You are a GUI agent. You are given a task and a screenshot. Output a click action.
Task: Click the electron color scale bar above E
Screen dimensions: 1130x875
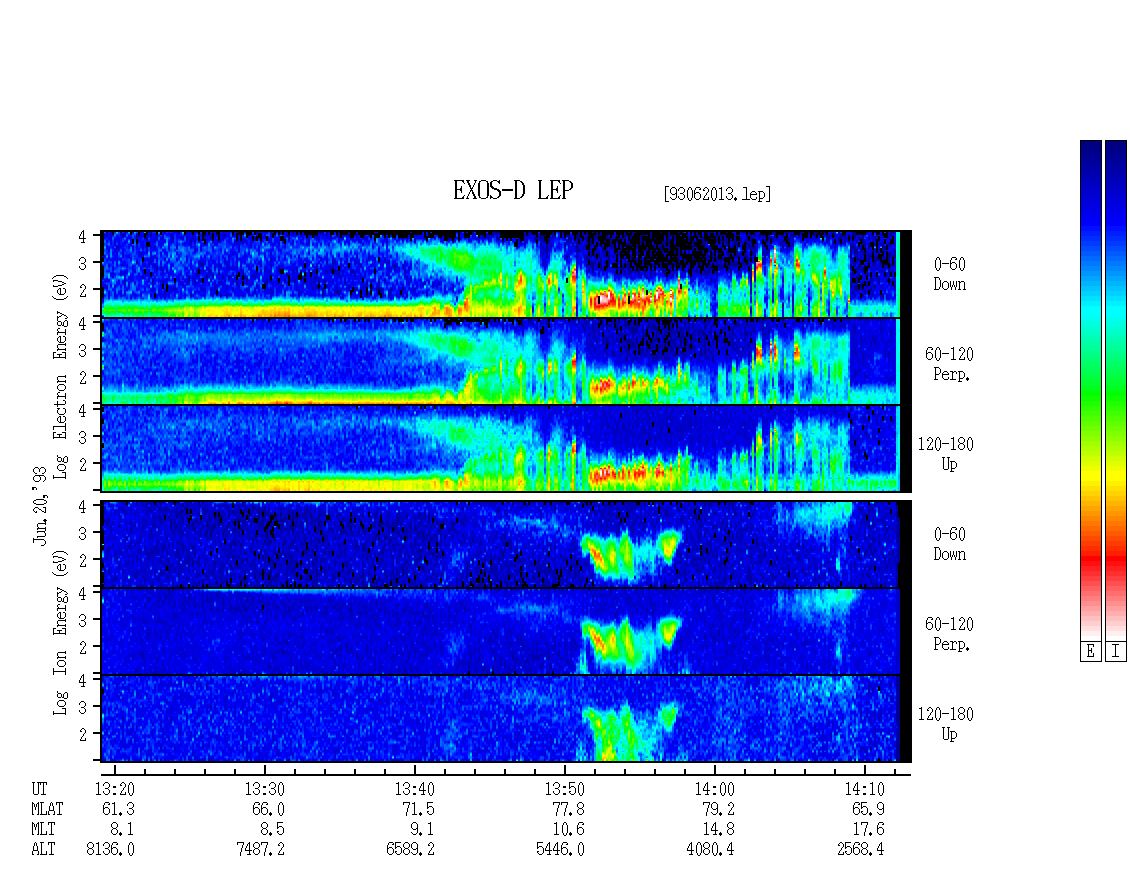tap(1090, 390)
